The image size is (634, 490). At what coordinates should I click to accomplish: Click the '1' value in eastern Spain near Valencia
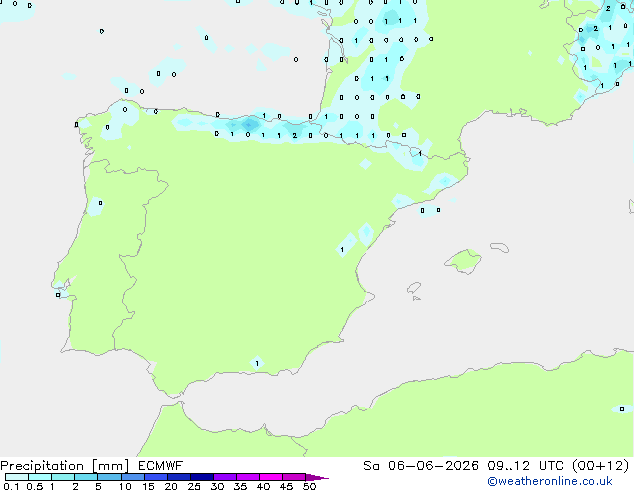tap(342, 249)
